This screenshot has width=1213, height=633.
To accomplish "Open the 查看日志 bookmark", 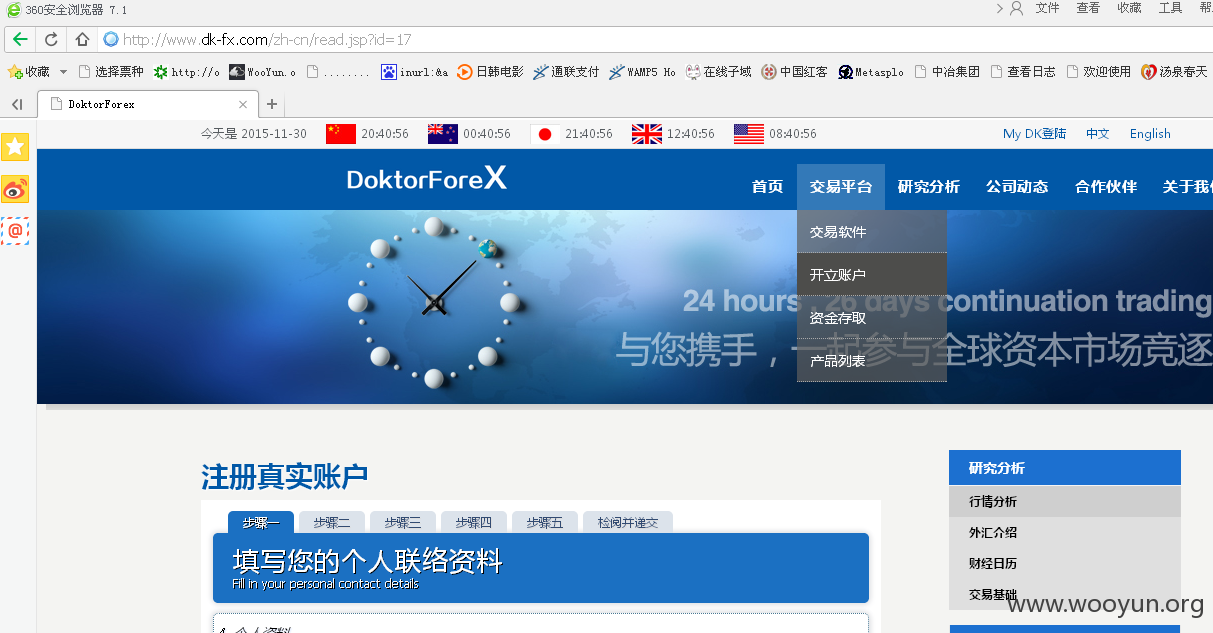I will (x=1023, y=72).
